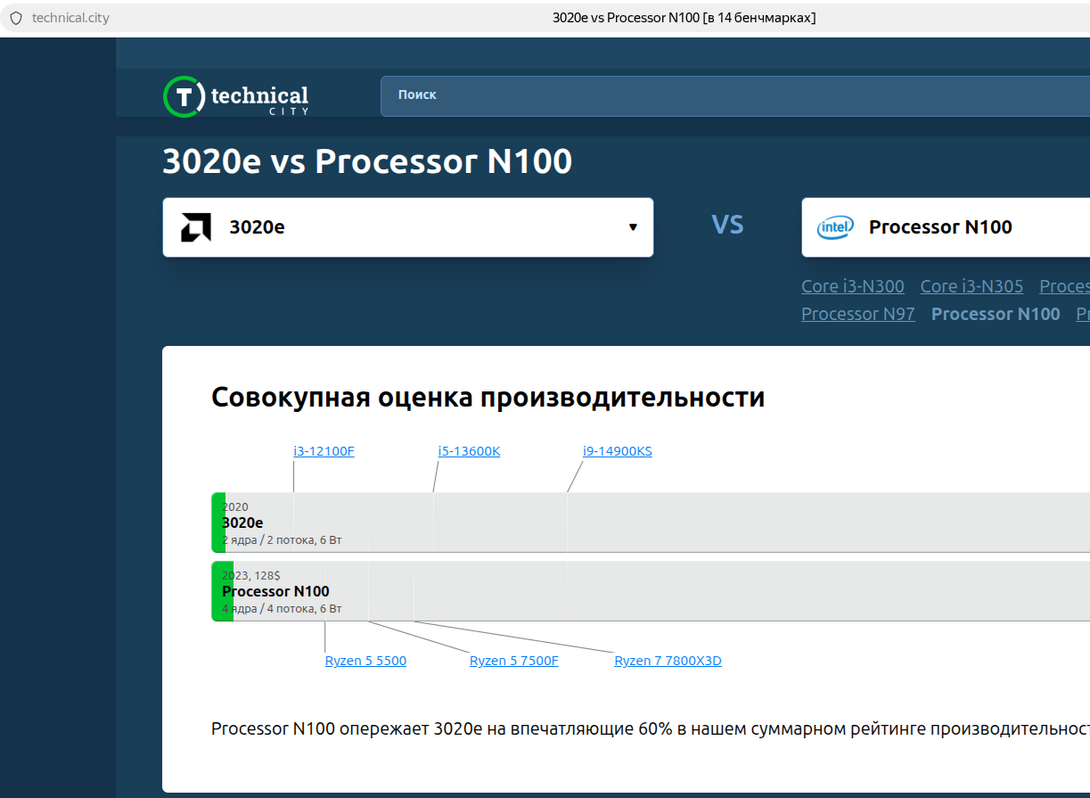Click the Intel logo in N100 selector
This screenshot has height=798, width=1090.
(835, 227)
